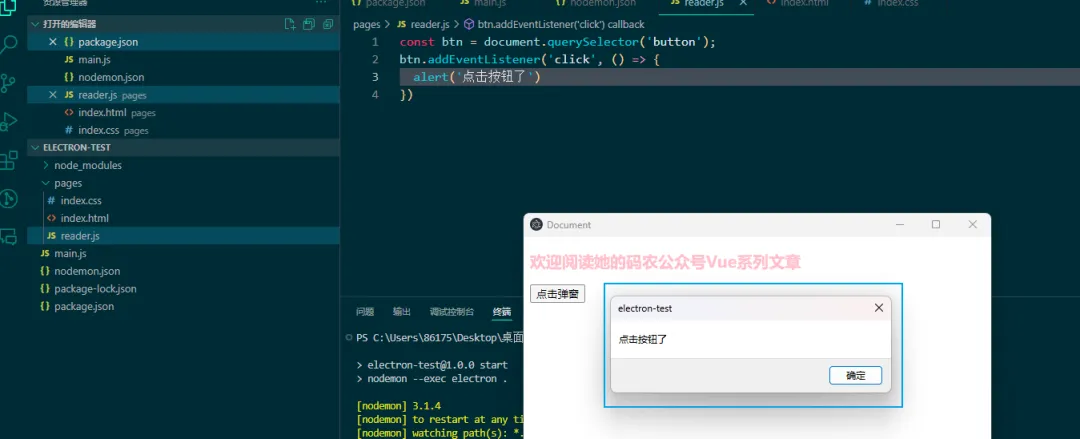This screenshot has height=439, width=1080.
Task: Select index.html pages in open editors list
Action: click(x=117, y=112)
